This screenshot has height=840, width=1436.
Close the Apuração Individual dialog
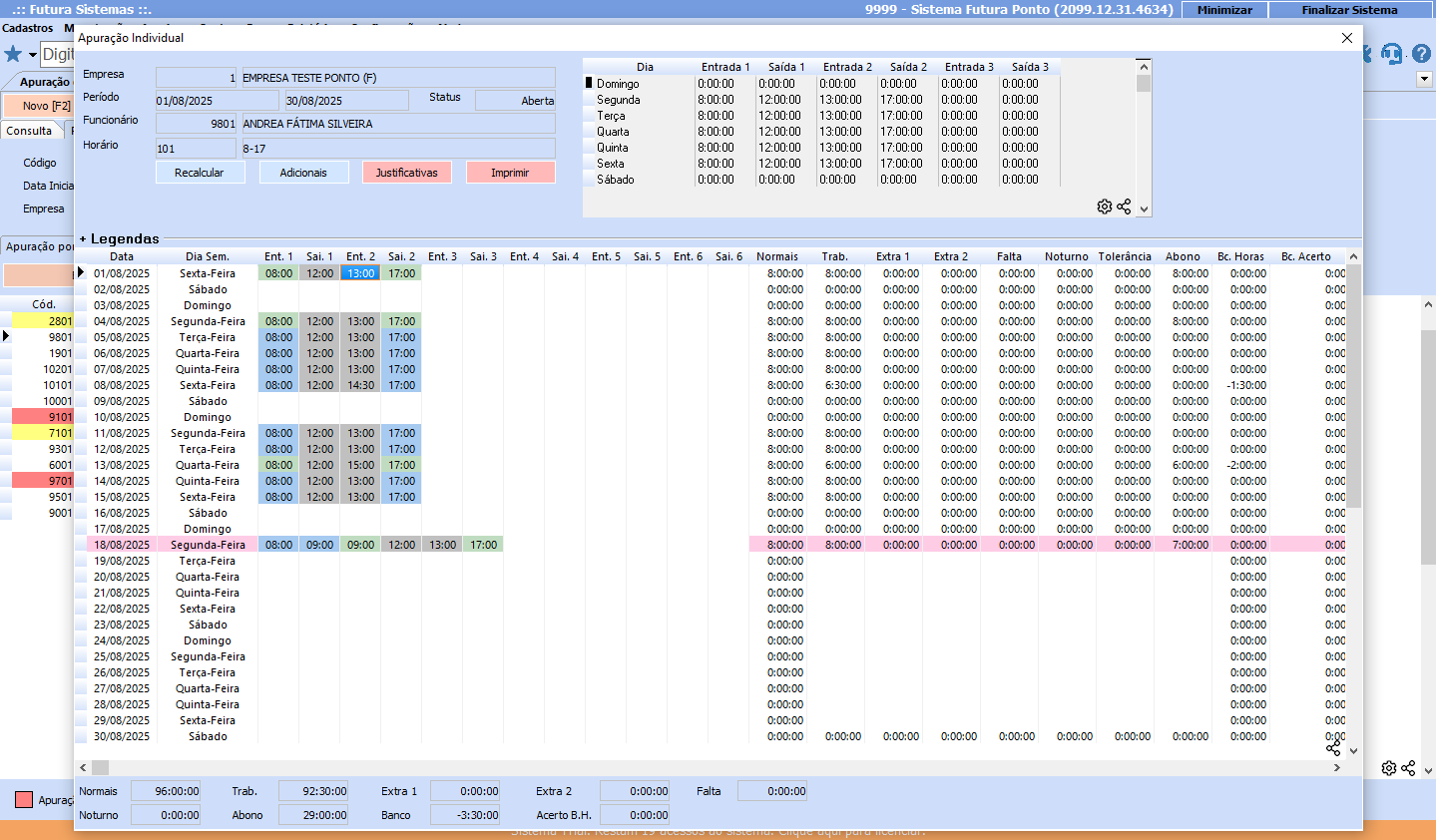coord(1346,38)
